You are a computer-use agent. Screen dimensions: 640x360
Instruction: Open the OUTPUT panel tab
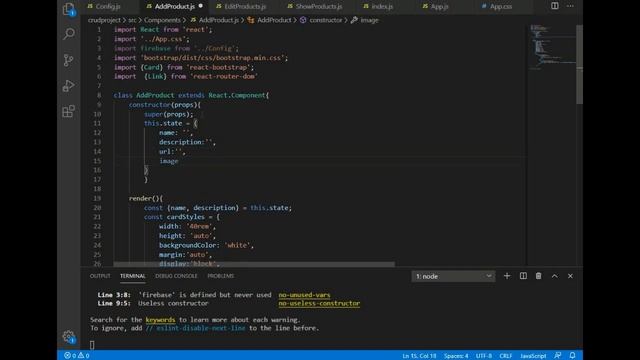[x=100, y=276]
